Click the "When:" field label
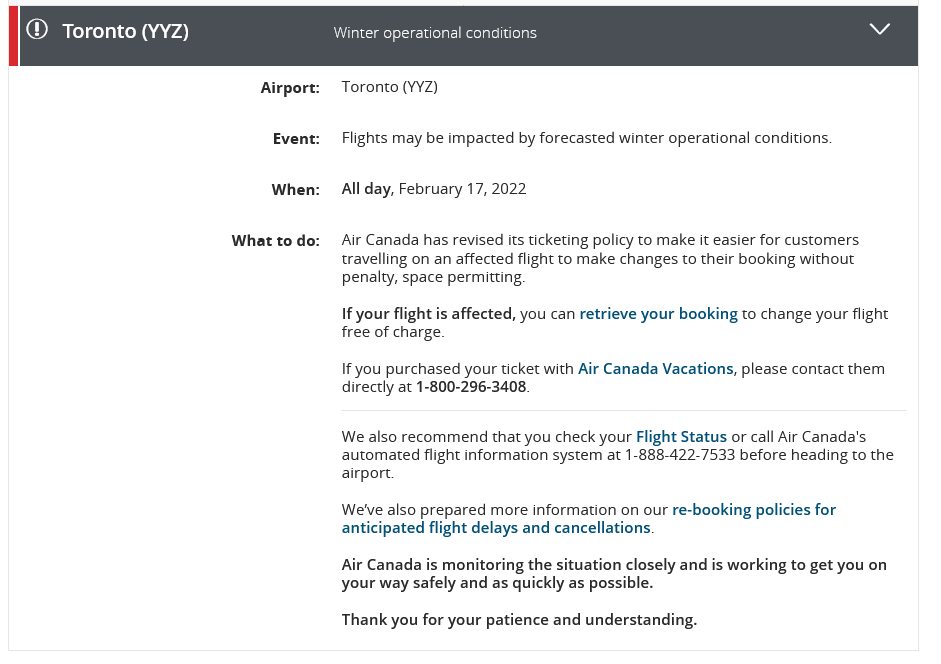This screenshot has height=664, width=941. 295,190
